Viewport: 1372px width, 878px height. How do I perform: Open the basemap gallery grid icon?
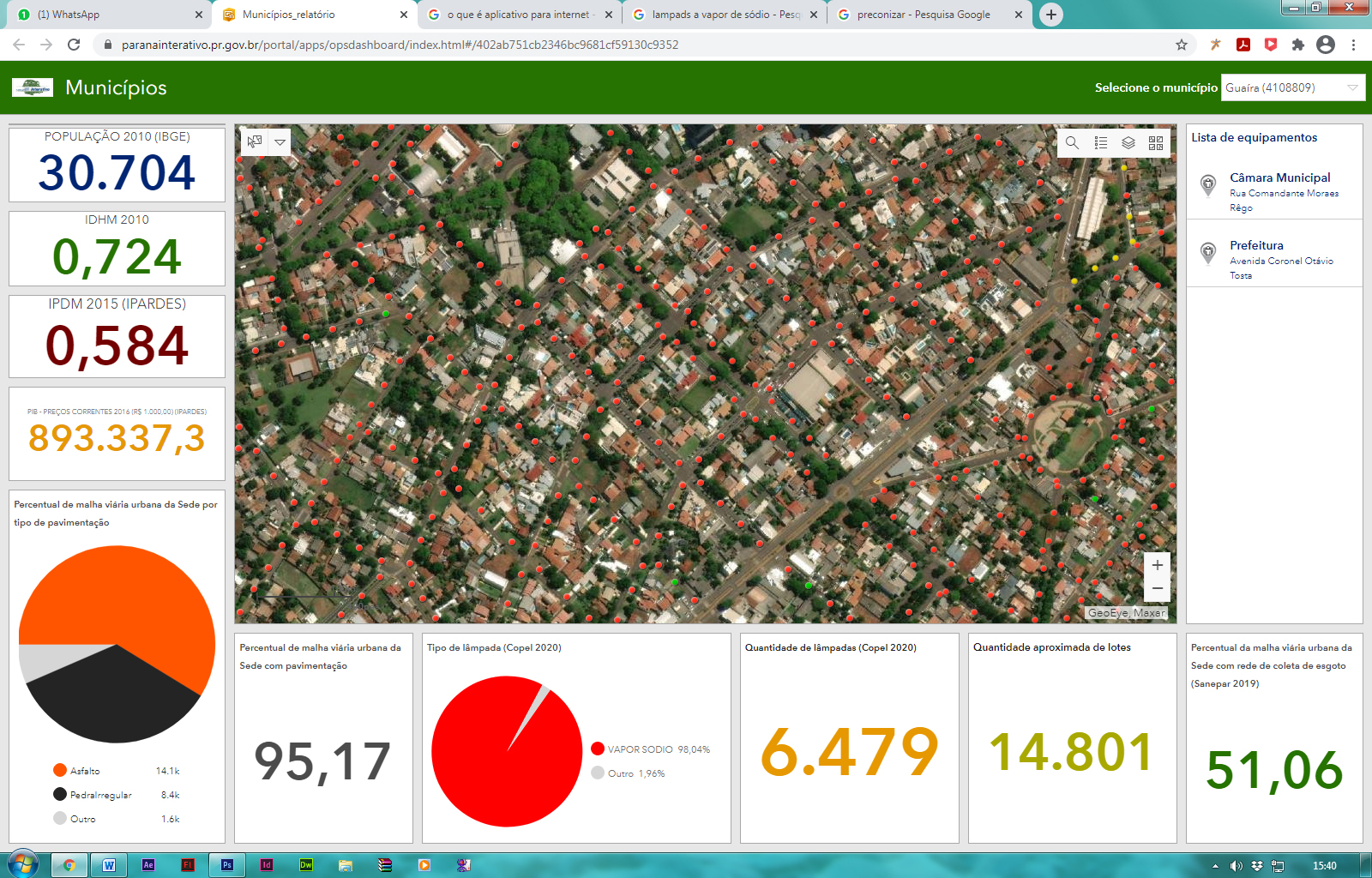click(x=1156, y=143)
